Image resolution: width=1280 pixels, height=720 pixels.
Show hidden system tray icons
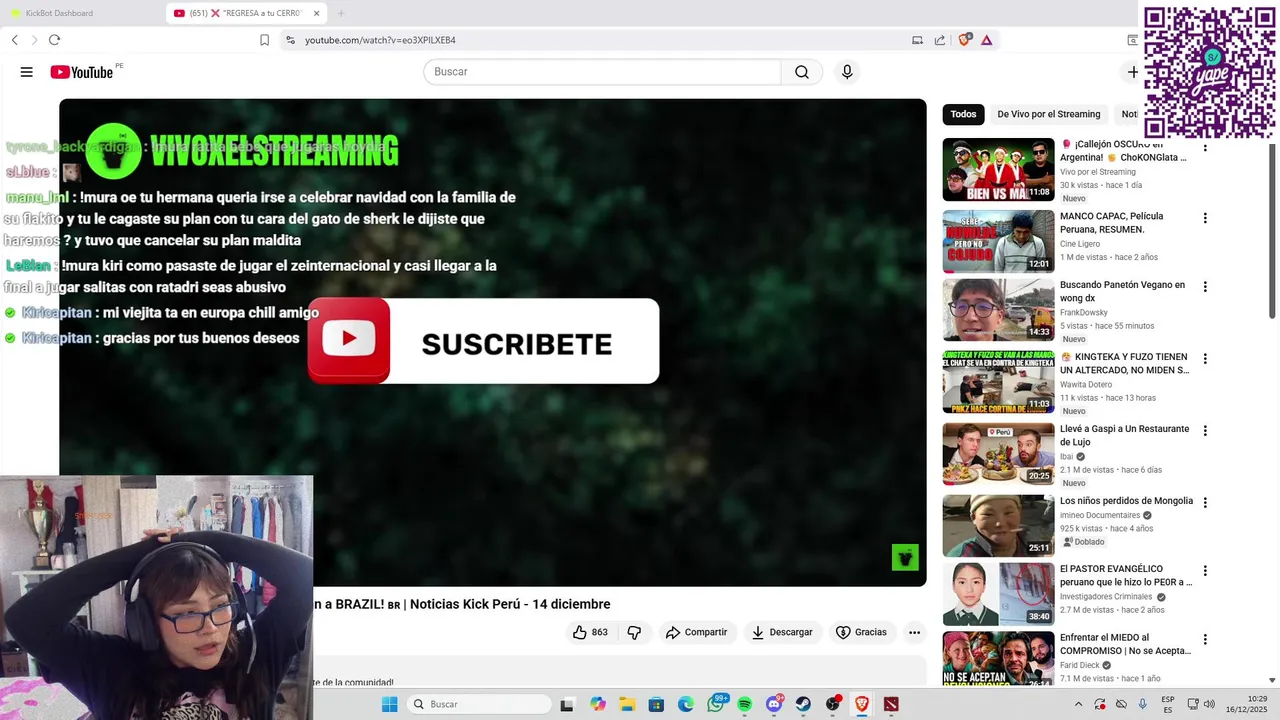pyautogui.click(x=1078, y=704)
